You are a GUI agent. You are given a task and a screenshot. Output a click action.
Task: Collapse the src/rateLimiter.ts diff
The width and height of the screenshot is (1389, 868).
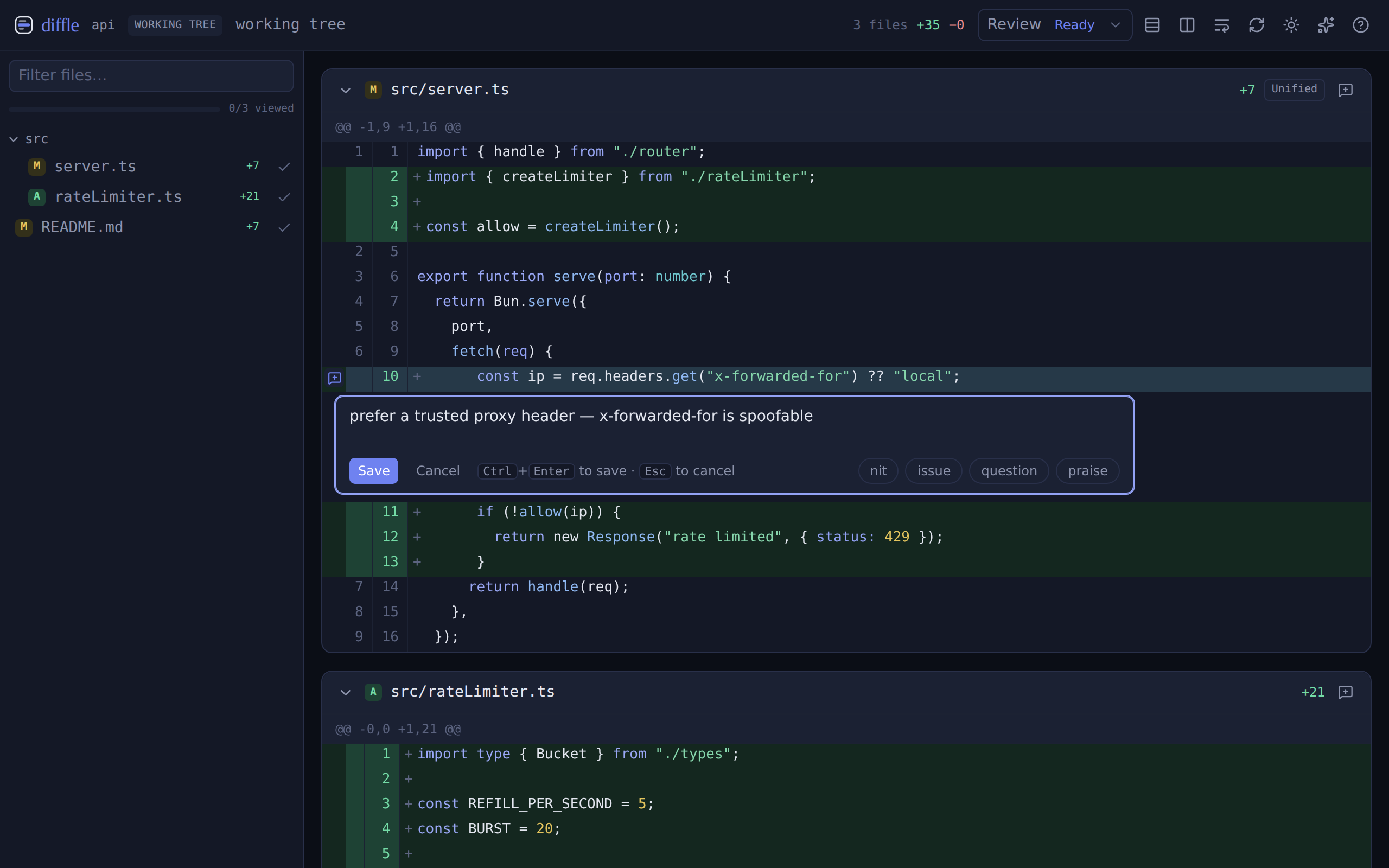point(346,692)
